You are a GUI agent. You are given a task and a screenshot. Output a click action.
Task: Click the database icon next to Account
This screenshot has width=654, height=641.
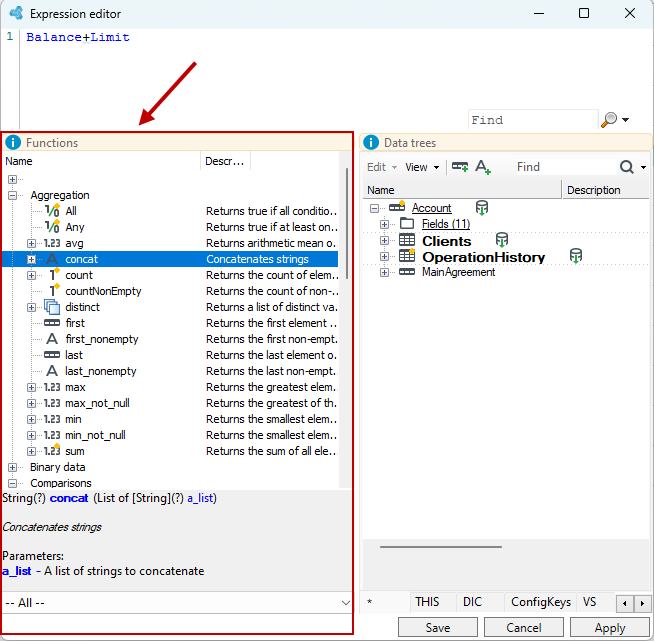[x=482, y=207]
